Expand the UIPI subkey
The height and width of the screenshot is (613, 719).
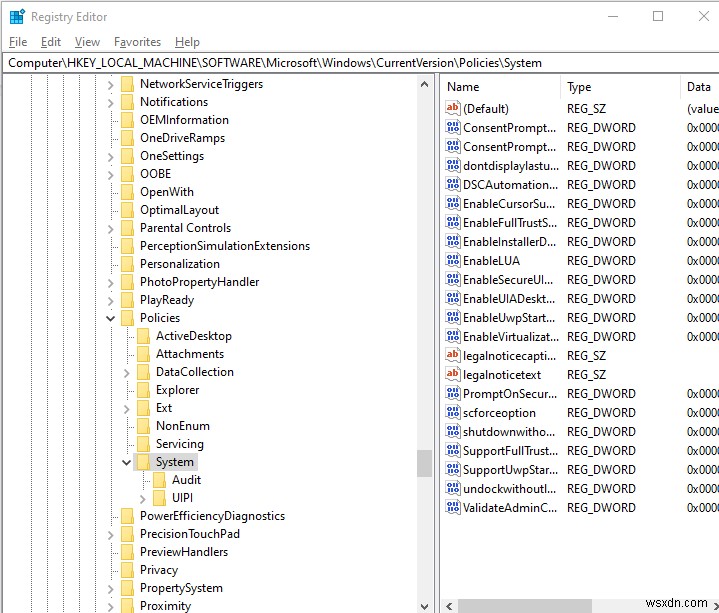143,498
